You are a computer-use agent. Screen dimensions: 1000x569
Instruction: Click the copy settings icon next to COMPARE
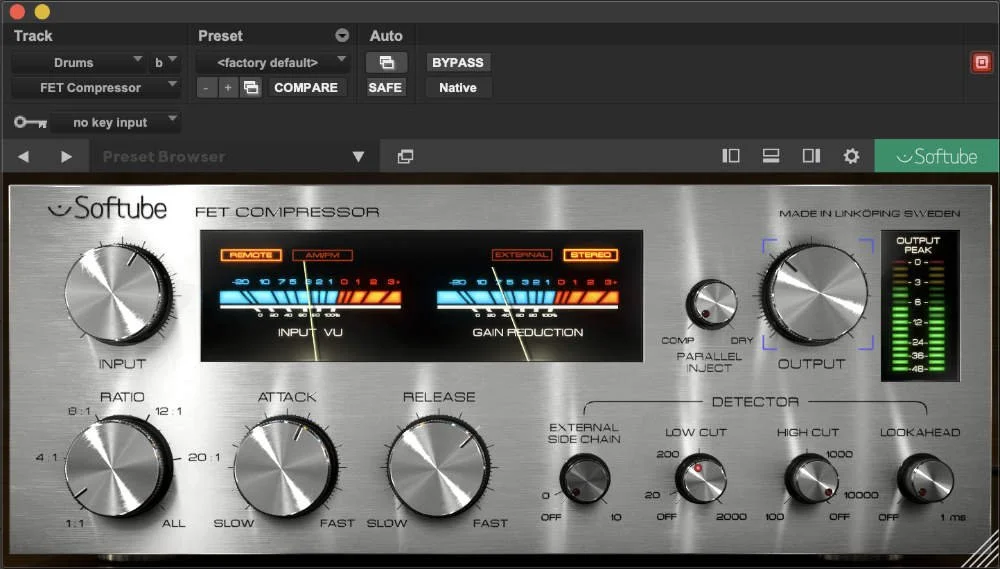[x=251, y=87]
